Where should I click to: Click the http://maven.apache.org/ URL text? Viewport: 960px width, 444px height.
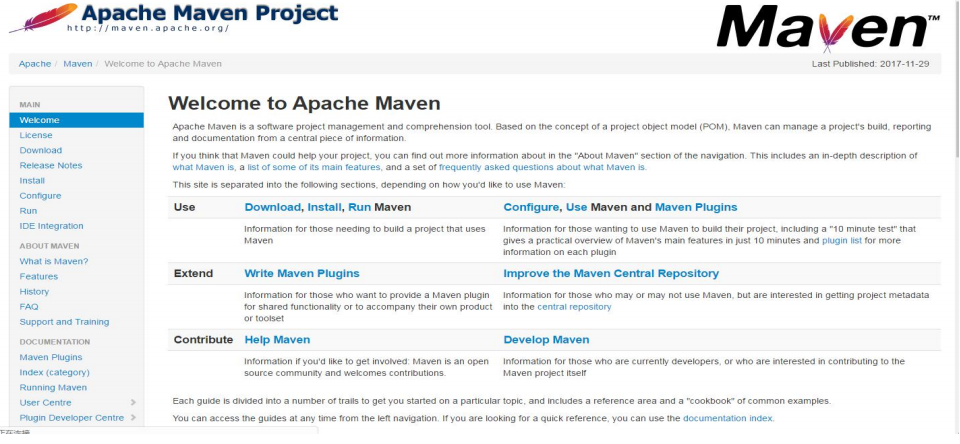[148, 28]
